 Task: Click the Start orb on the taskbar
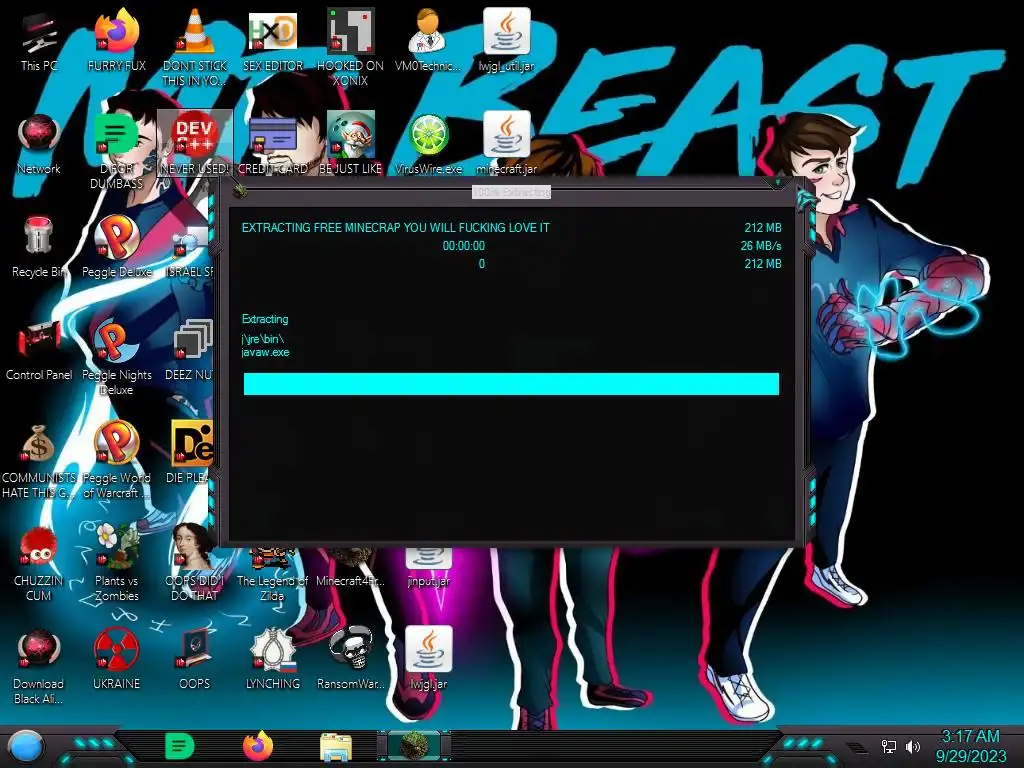coord(26,748)
